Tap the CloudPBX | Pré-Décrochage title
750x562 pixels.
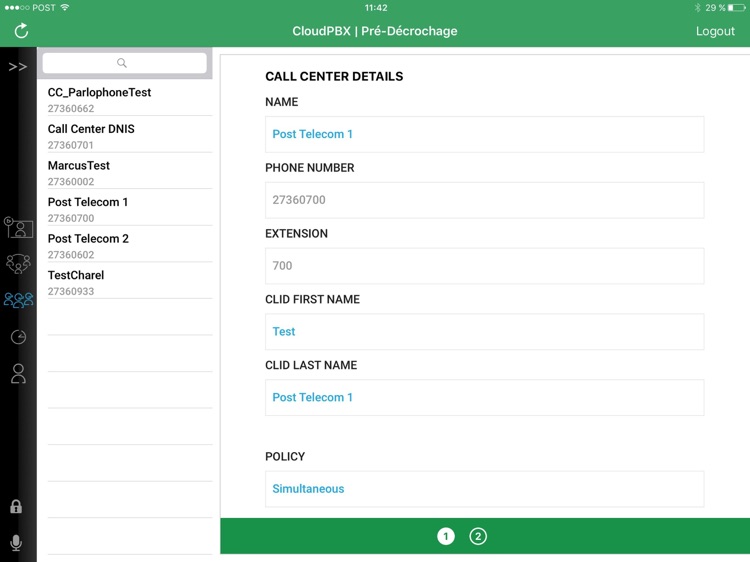click(x=375, y=31)
